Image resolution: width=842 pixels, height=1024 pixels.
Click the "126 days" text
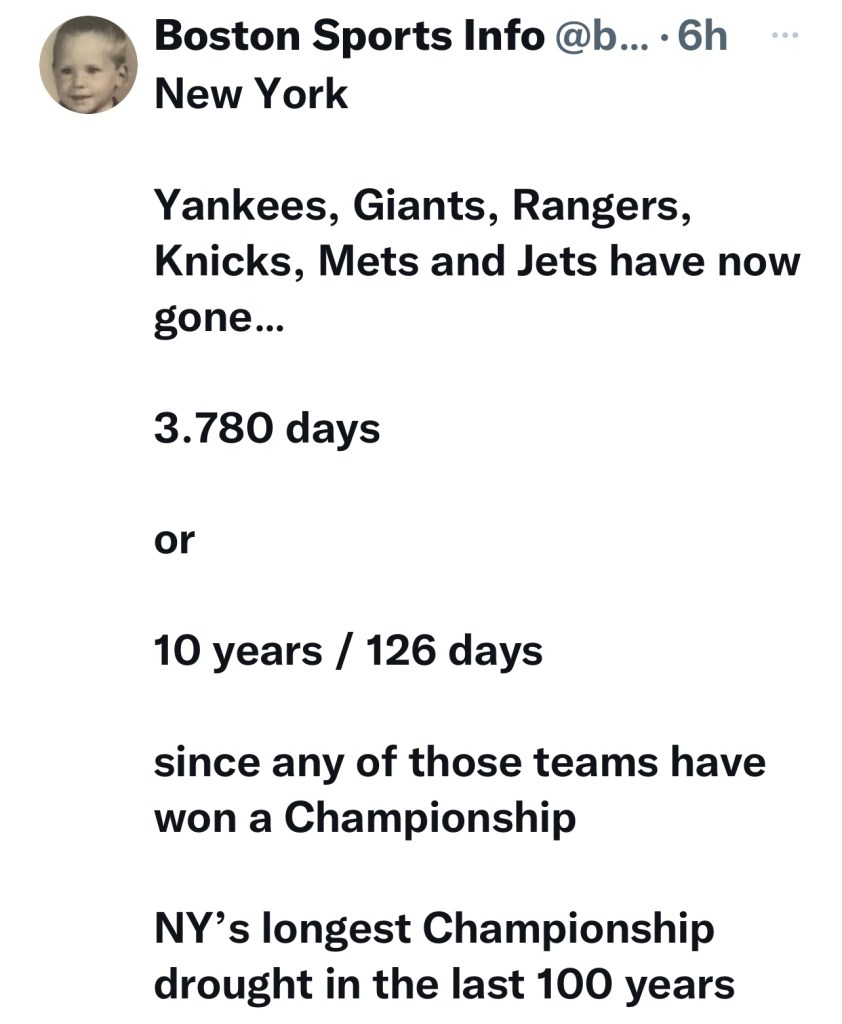pyautogui.click(x=454, y=652)
